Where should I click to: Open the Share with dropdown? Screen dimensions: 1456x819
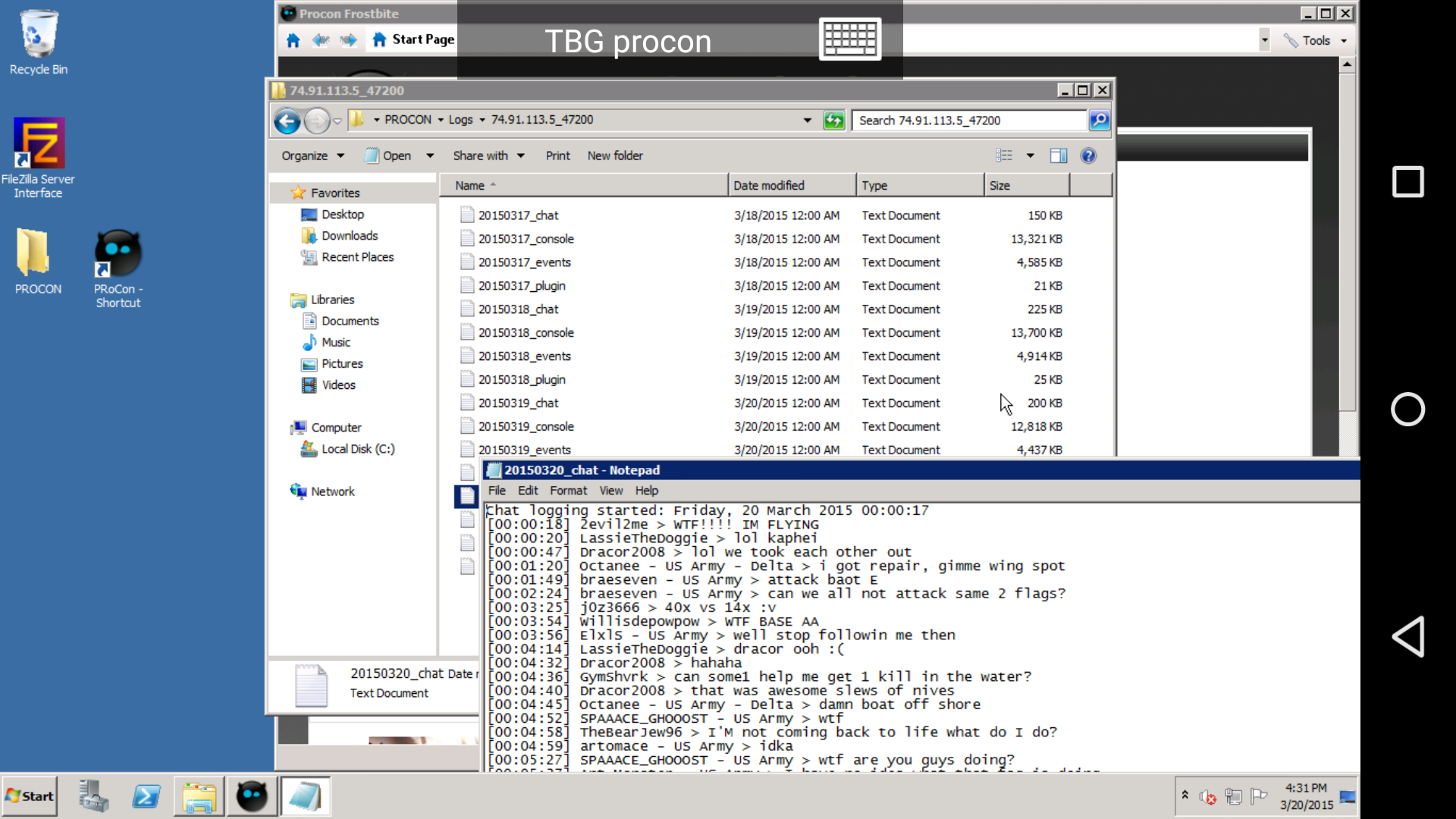488,155
